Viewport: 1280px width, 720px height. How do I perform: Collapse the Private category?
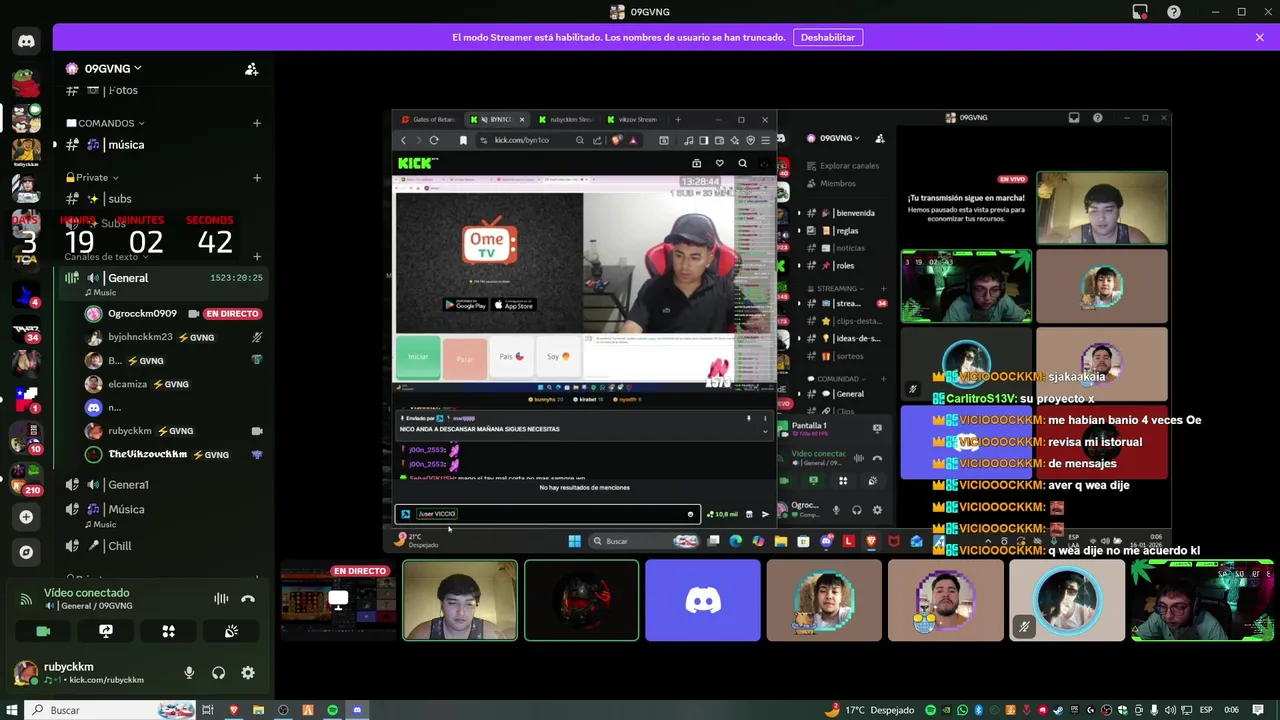[92, 178]
